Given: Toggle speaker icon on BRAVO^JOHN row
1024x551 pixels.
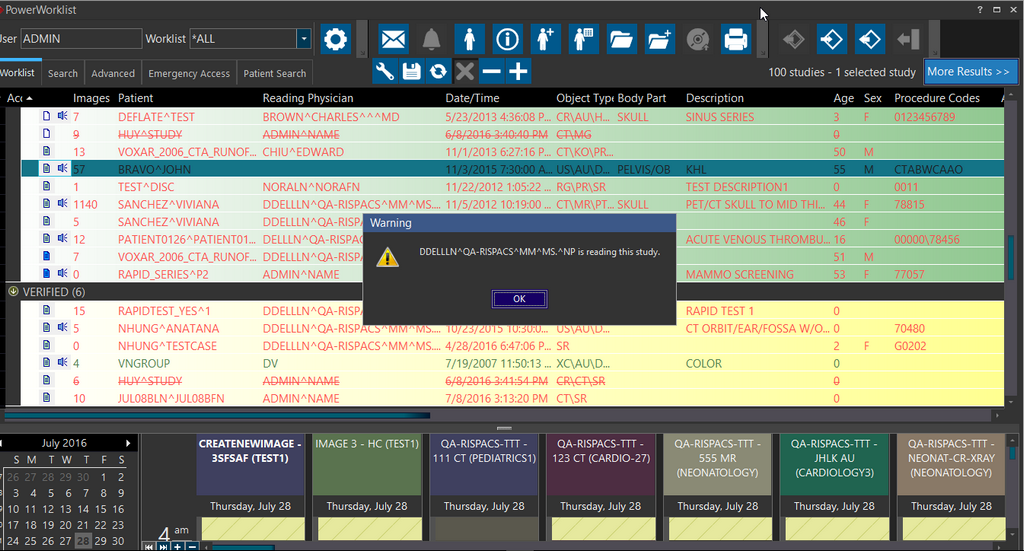Looking at the screenshot, I should tap(62, 169).
